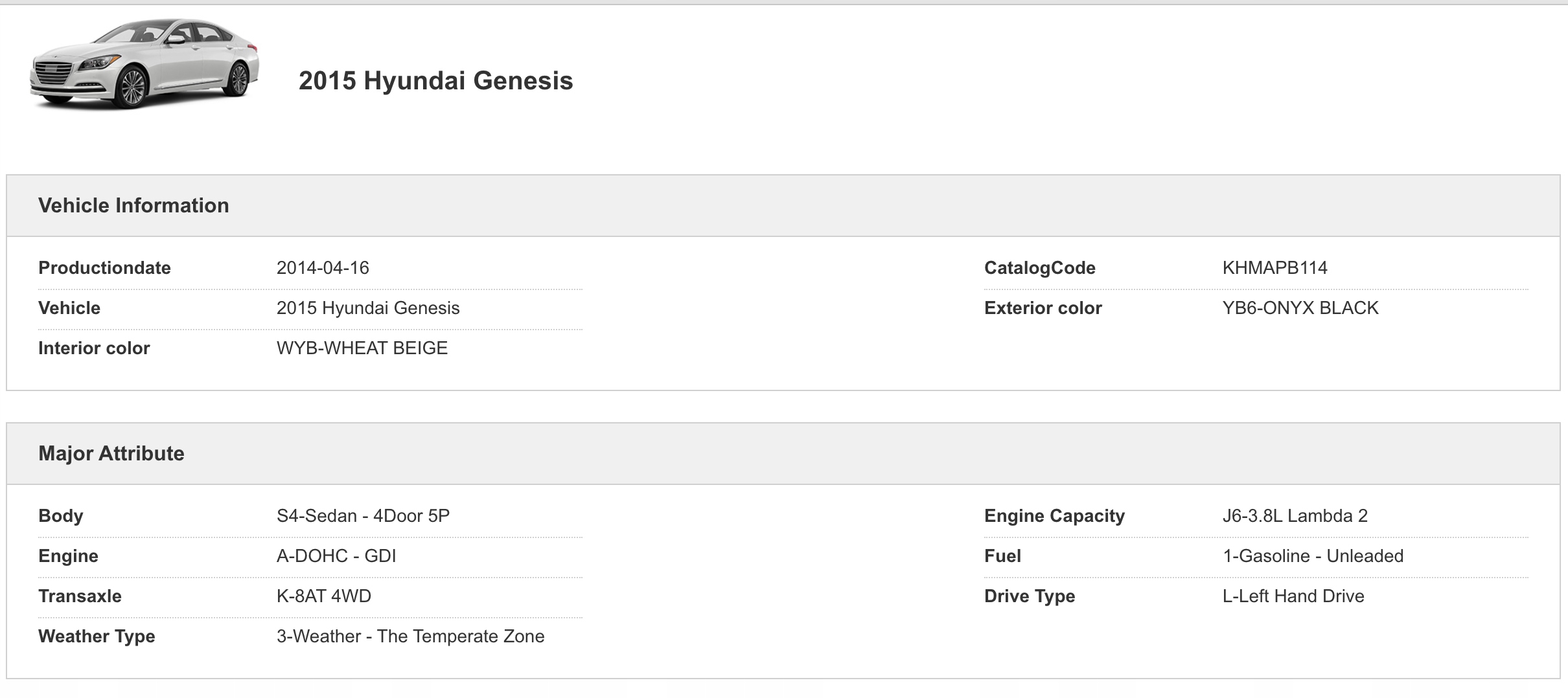Click the 1-Gasoline - Unleaded fuel value
This screenshot has height=698, width=1568.
point(1313,556)
